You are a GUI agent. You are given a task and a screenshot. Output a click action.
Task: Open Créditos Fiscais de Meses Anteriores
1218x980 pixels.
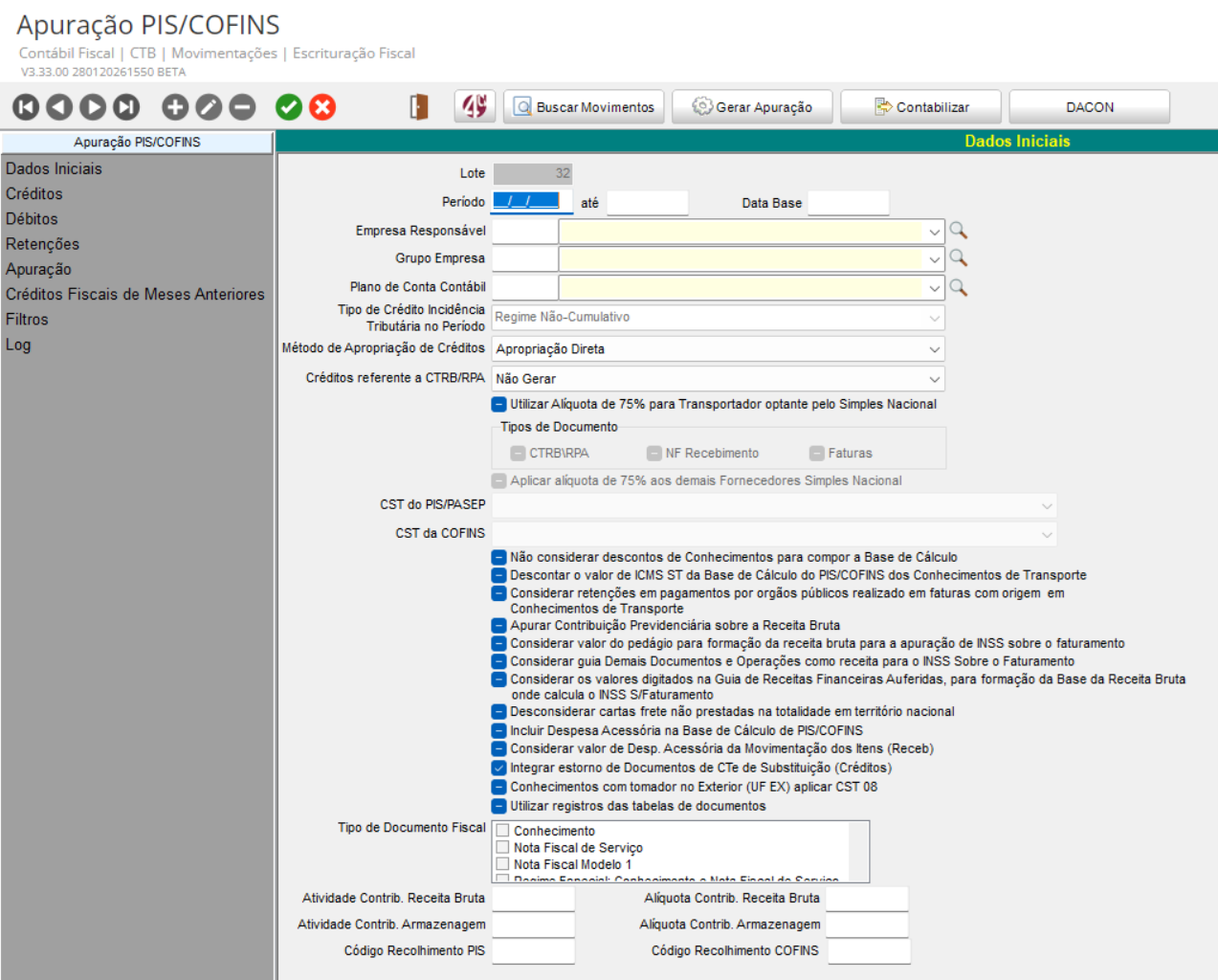(x=135, y=294)
